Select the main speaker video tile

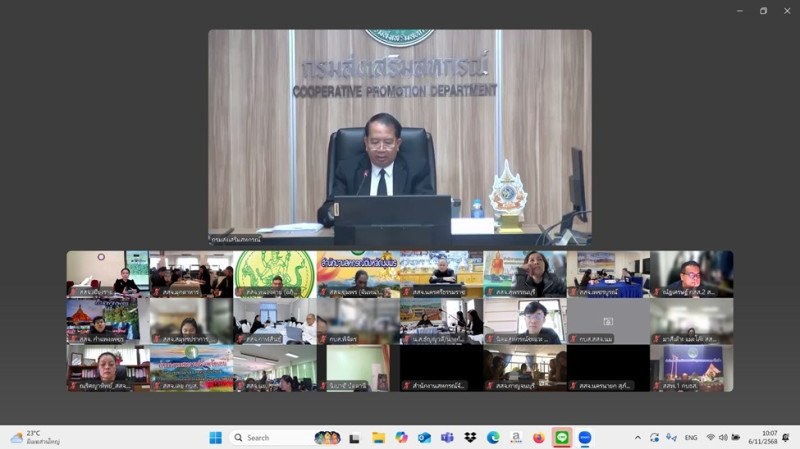[x=399, y=137]
